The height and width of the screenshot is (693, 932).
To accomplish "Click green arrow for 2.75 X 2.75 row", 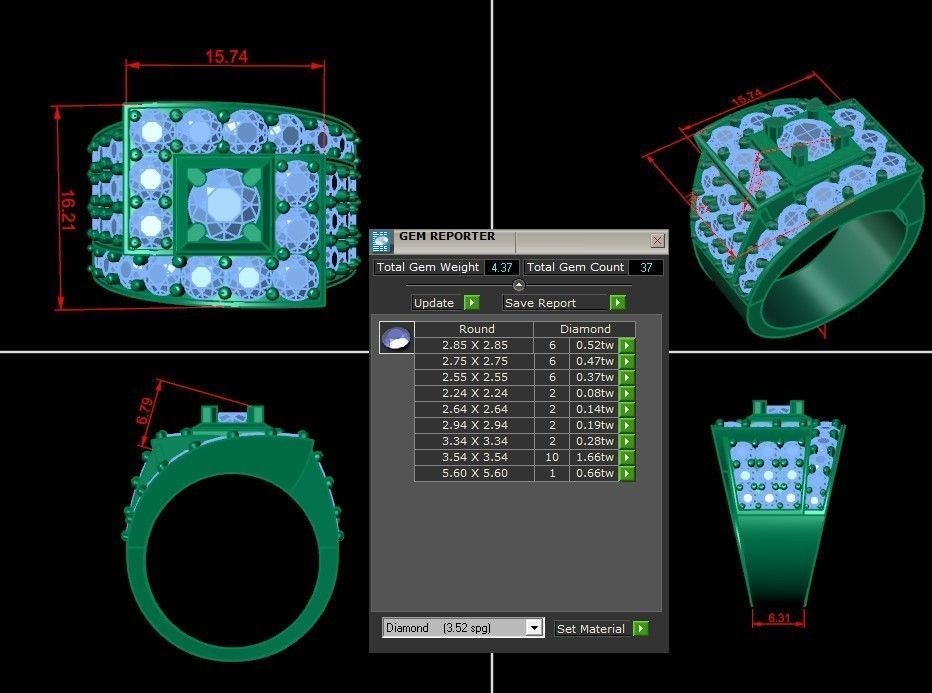I will tap(627, 361).
